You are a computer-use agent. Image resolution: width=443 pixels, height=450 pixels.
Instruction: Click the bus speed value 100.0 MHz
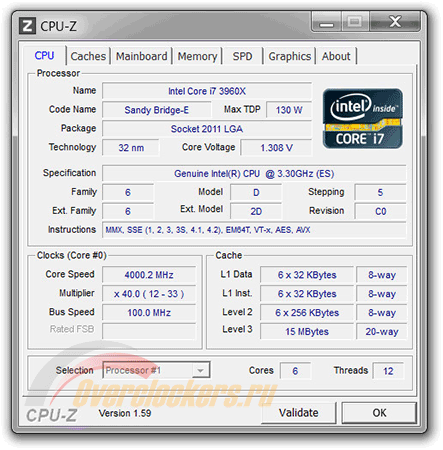149,313
